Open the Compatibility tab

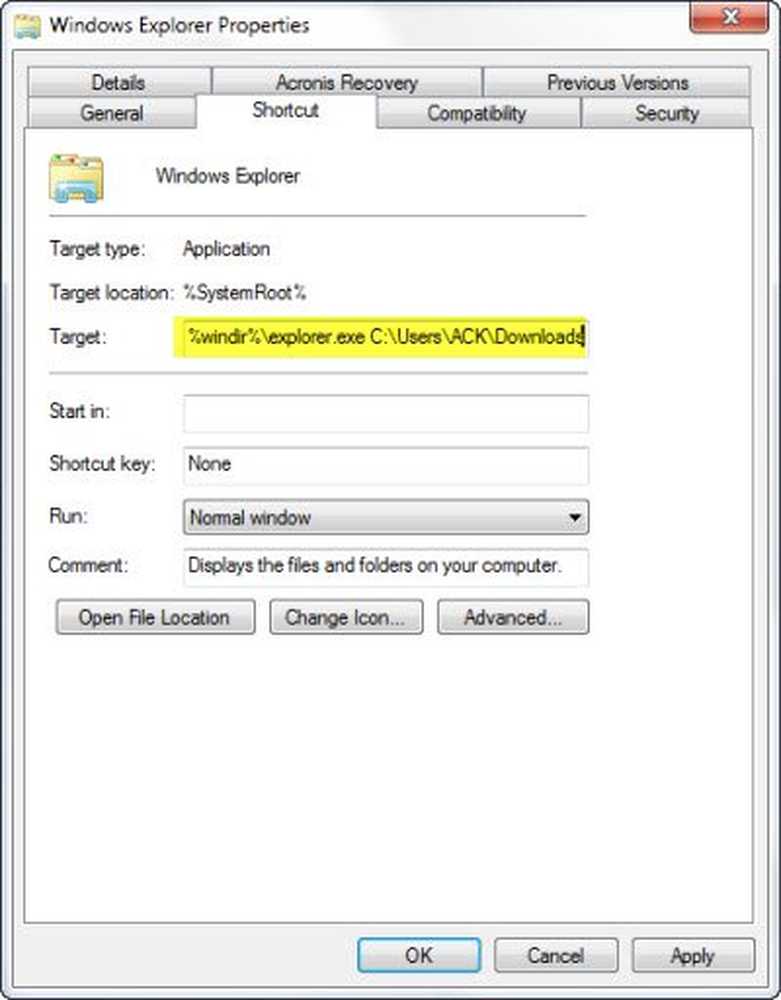click(478, 113)
